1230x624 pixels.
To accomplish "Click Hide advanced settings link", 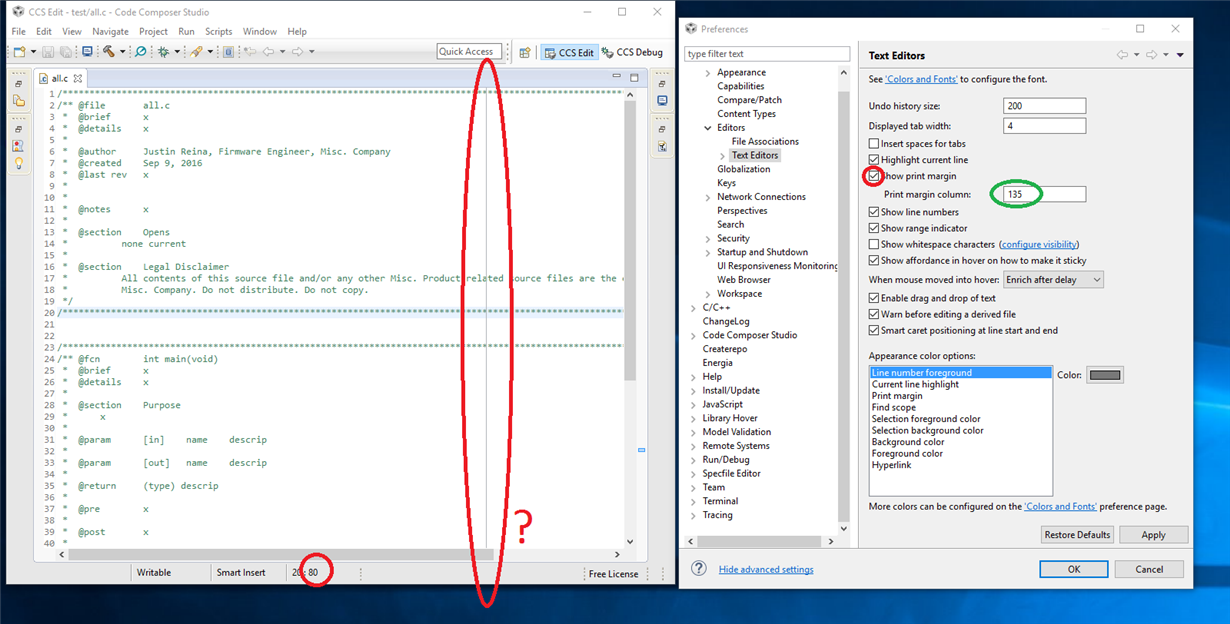I will tap(766, 569).
